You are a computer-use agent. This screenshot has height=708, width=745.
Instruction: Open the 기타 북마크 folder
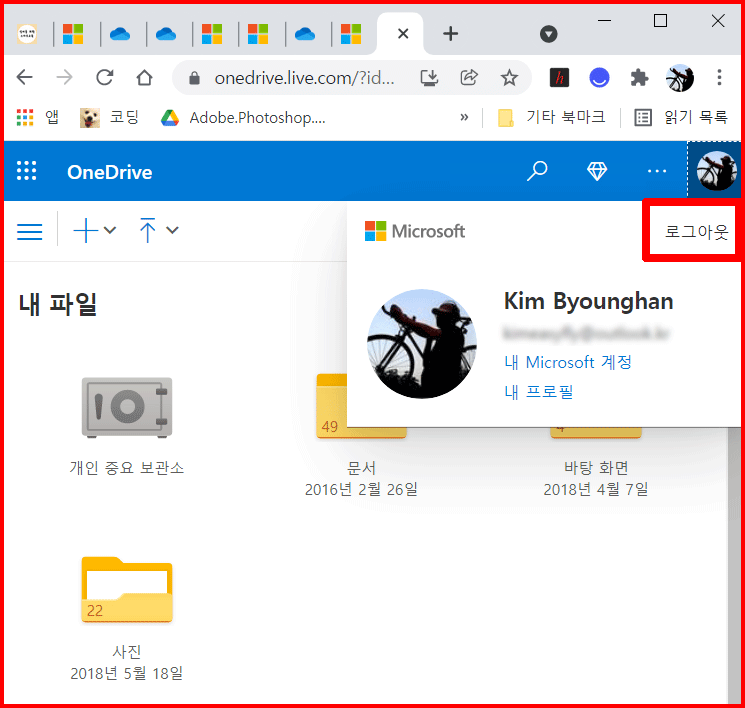551,117
